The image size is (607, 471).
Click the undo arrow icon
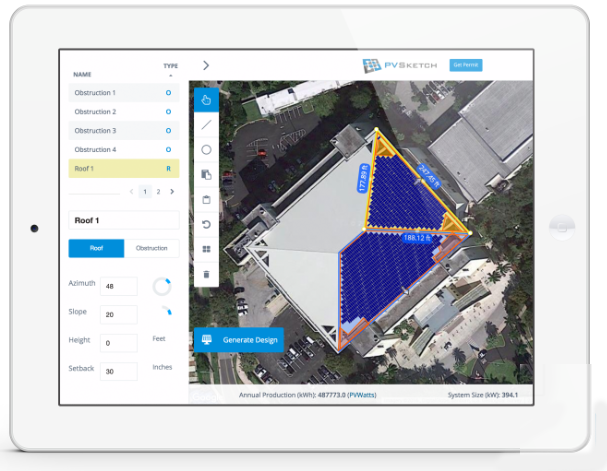pos(206,224)
